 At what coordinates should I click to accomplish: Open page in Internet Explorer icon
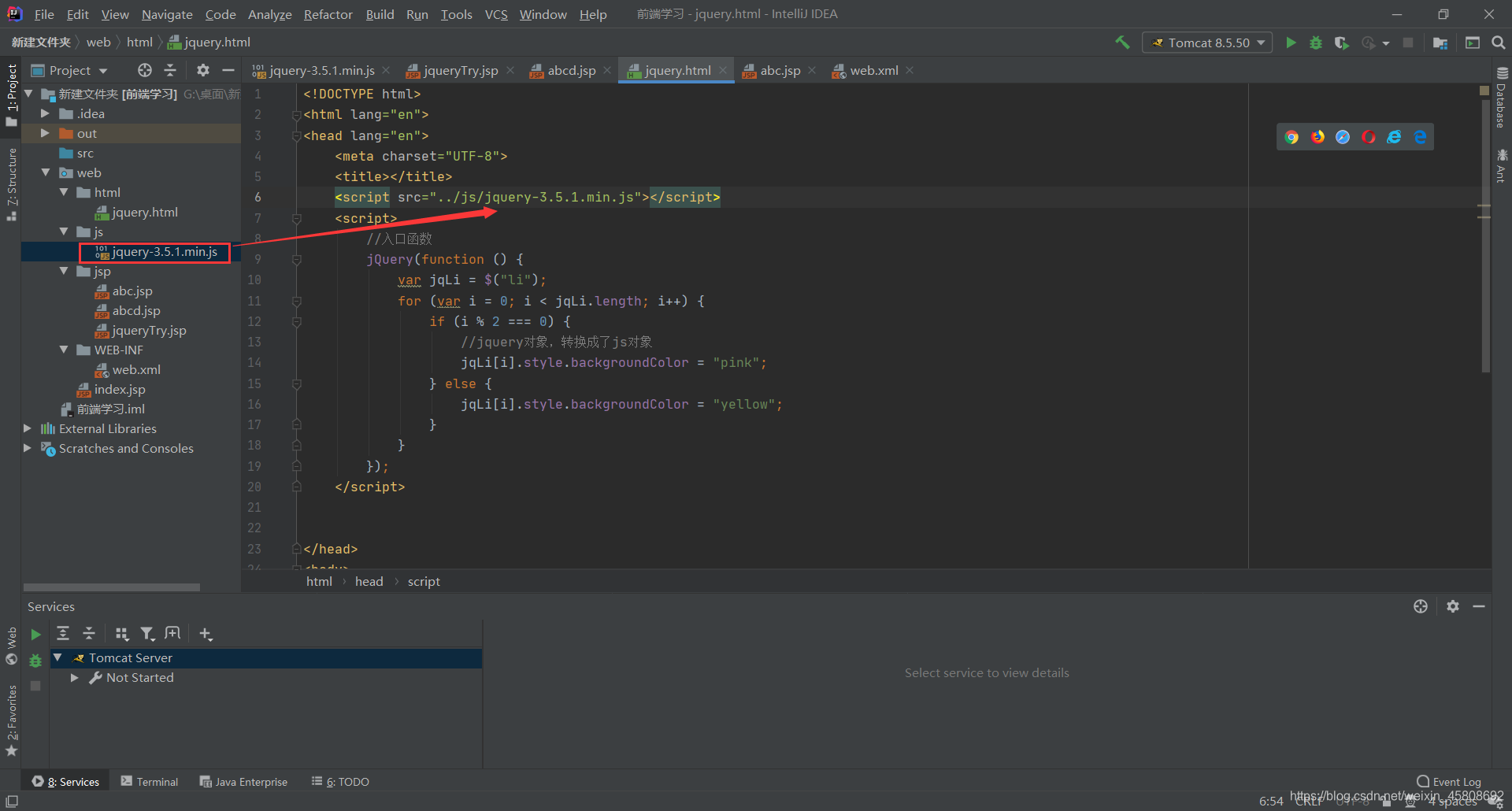click(x=1394, y=137)
